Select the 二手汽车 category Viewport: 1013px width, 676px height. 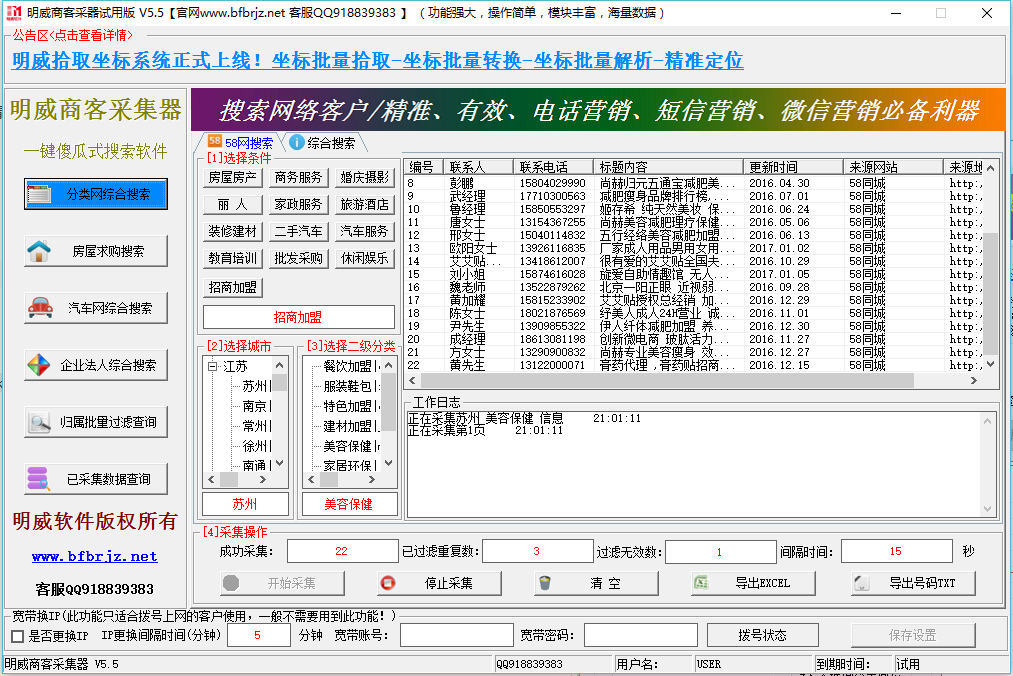click(x=298, y=231)
